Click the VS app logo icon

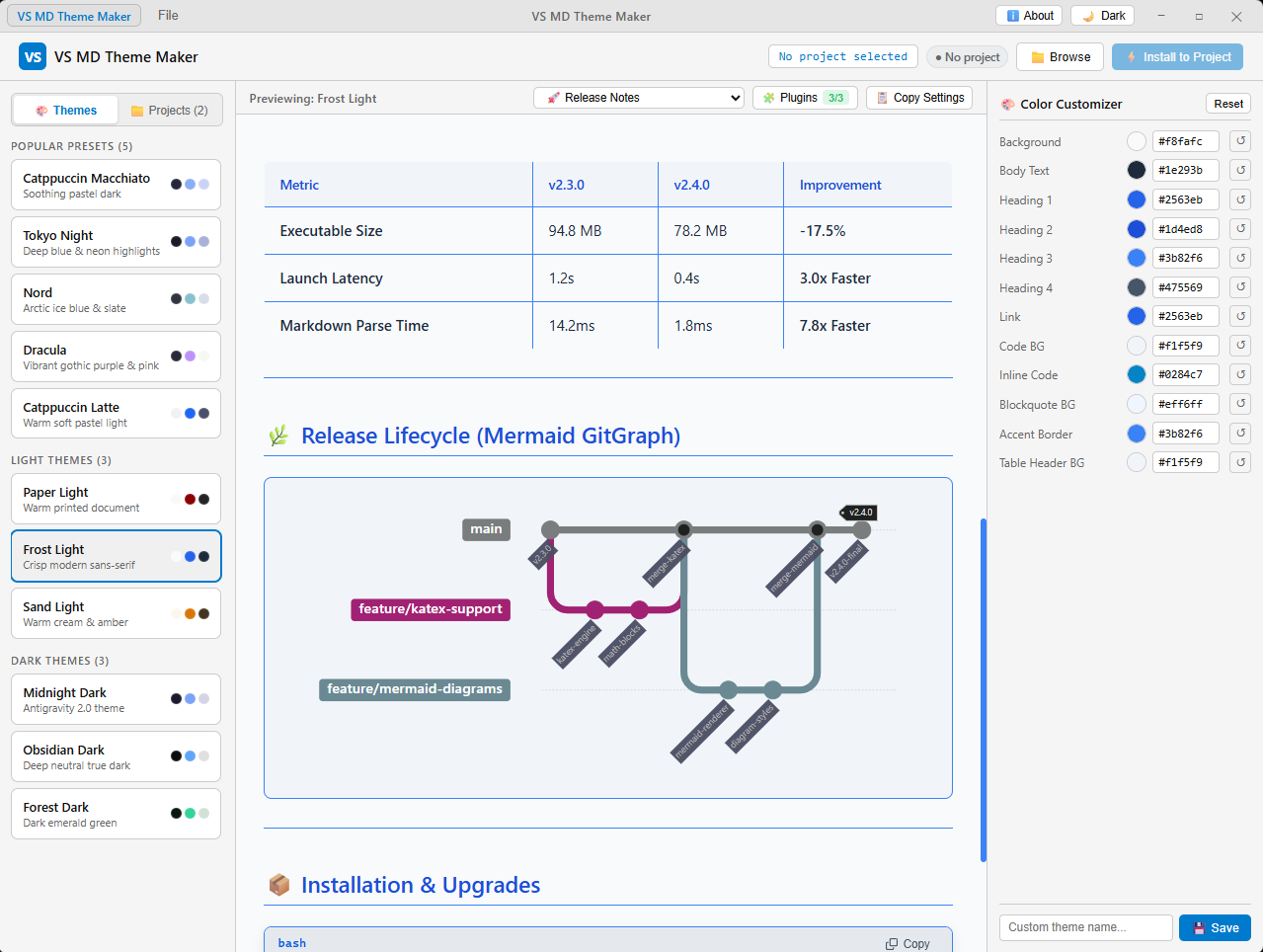point(33,56)
